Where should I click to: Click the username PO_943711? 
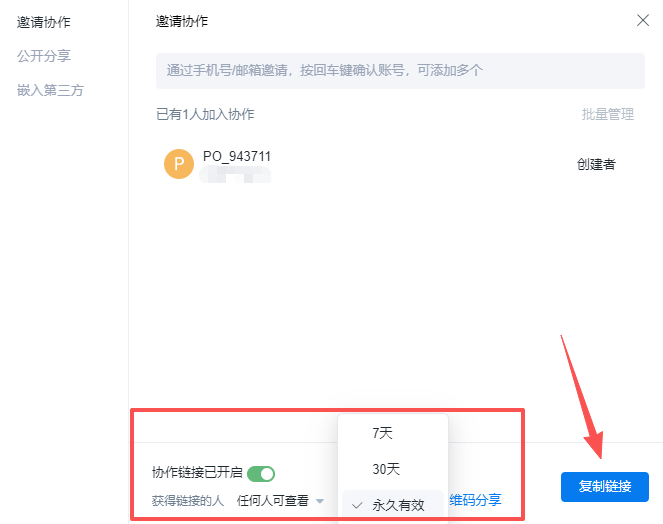pyautogui.click(x=236, y=156)
